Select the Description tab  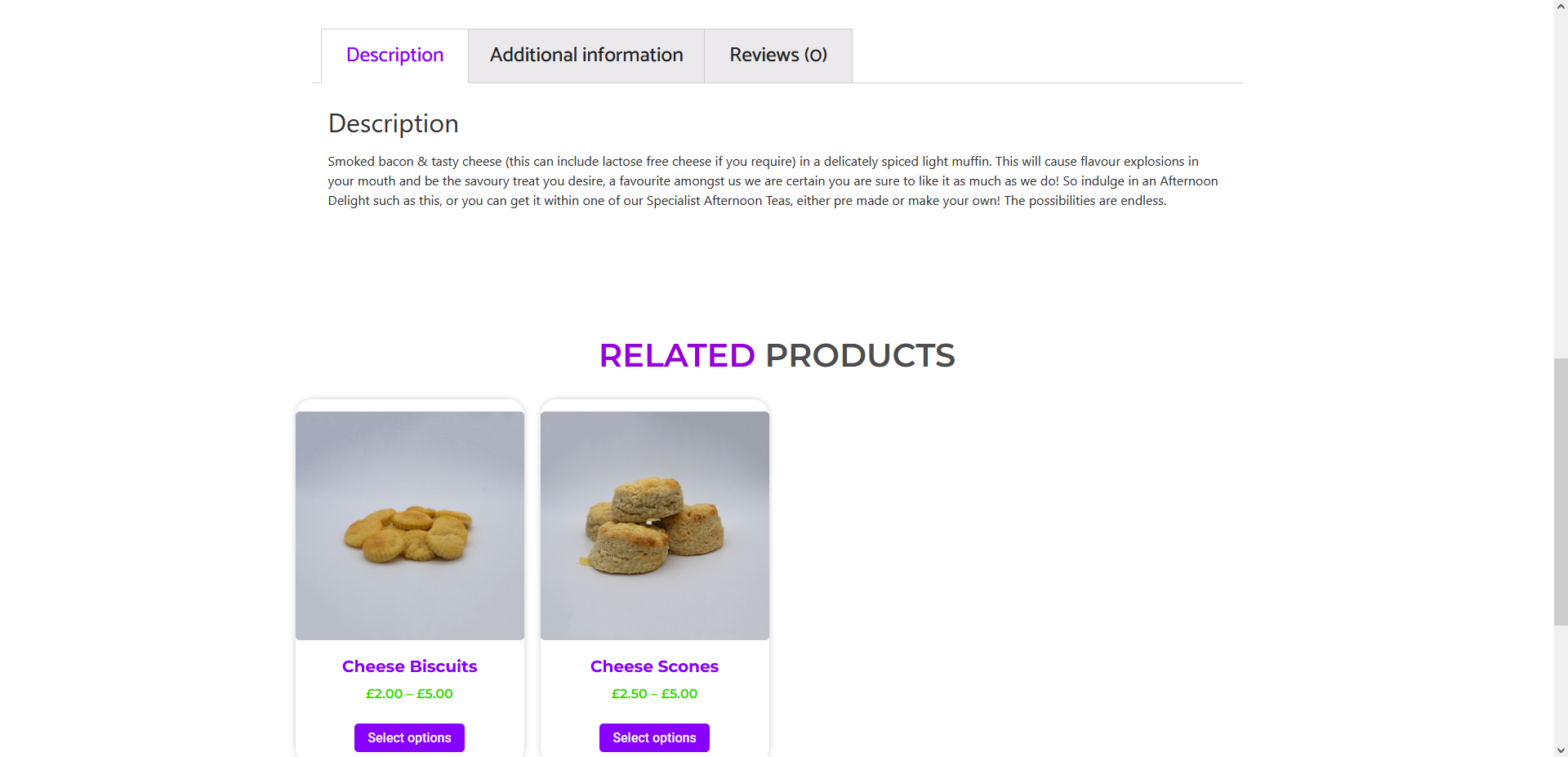click(x=394, y=55)
